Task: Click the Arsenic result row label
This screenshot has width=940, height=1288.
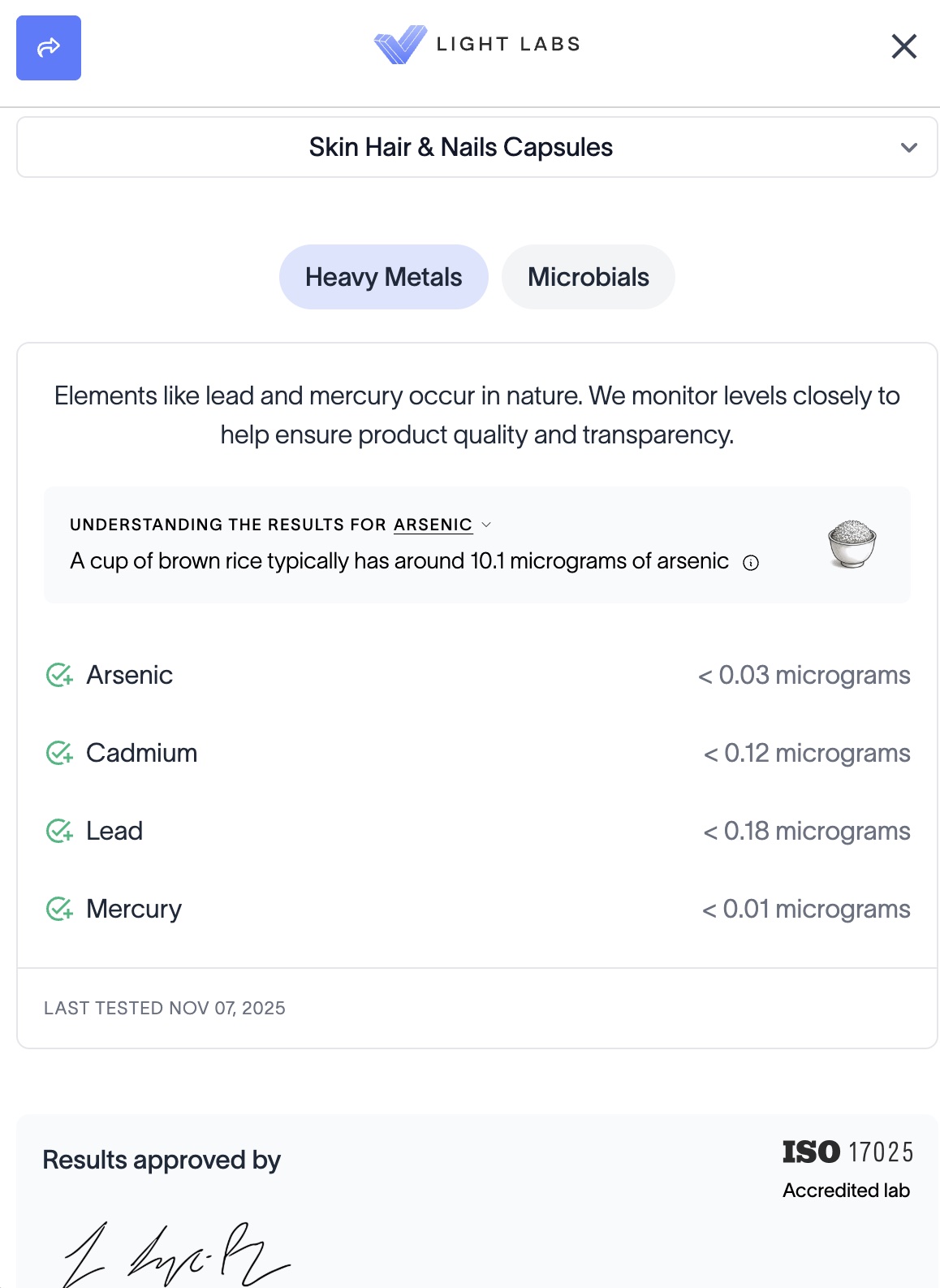Action: 129,675
